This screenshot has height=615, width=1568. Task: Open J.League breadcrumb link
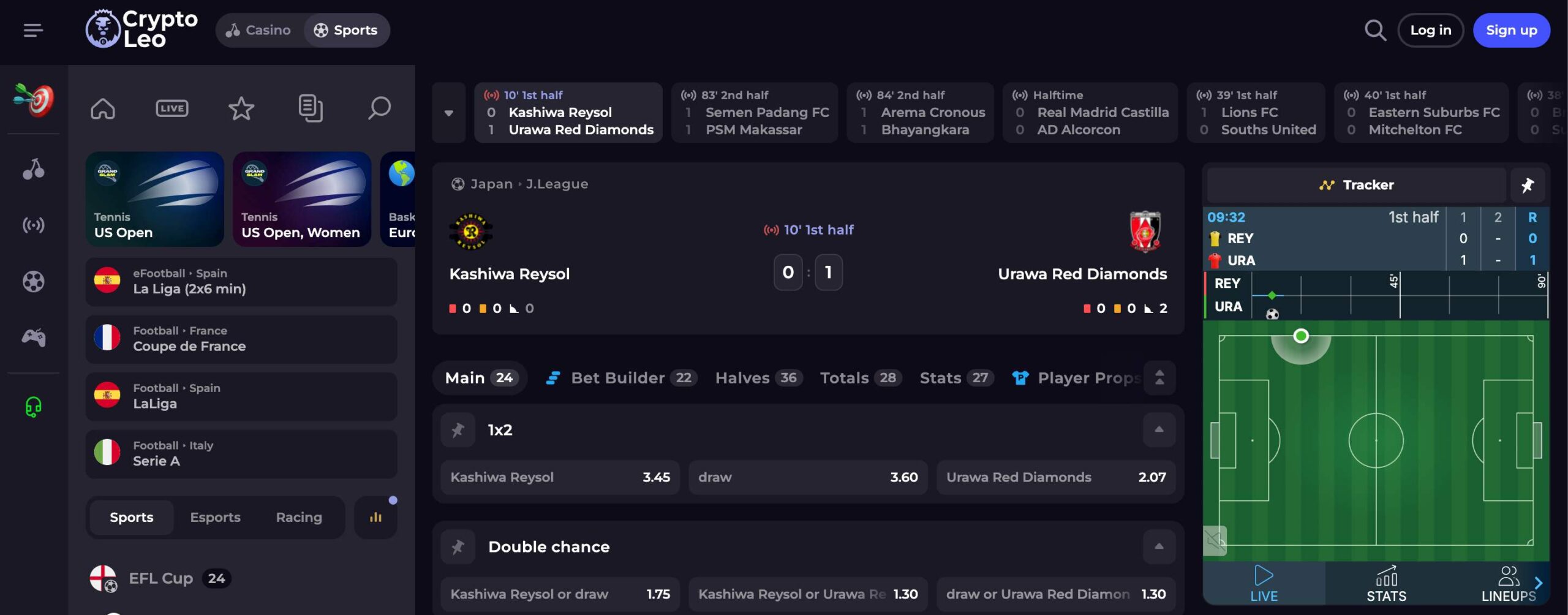[557, 184]
